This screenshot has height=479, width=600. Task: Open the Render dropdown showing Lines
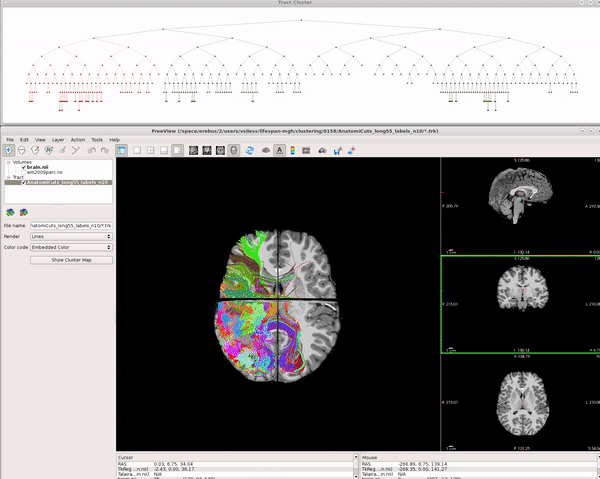coord(71,236)
